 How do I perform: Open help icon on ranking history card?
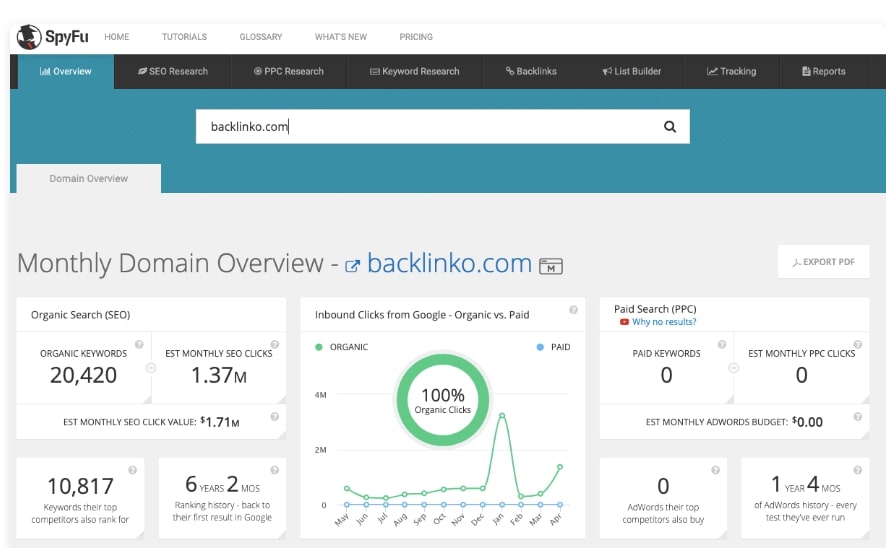tap(275, 470)
